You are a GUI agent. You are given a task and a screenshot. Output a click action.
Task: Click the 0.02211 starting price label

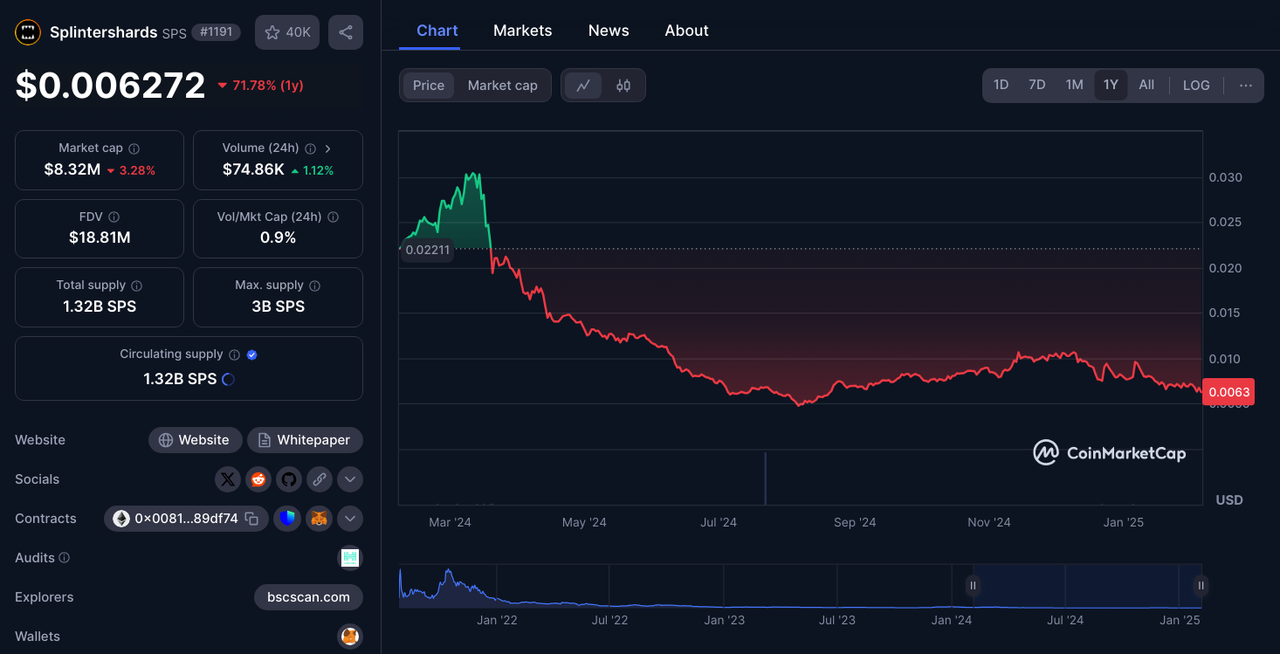(x=428, y=250)
